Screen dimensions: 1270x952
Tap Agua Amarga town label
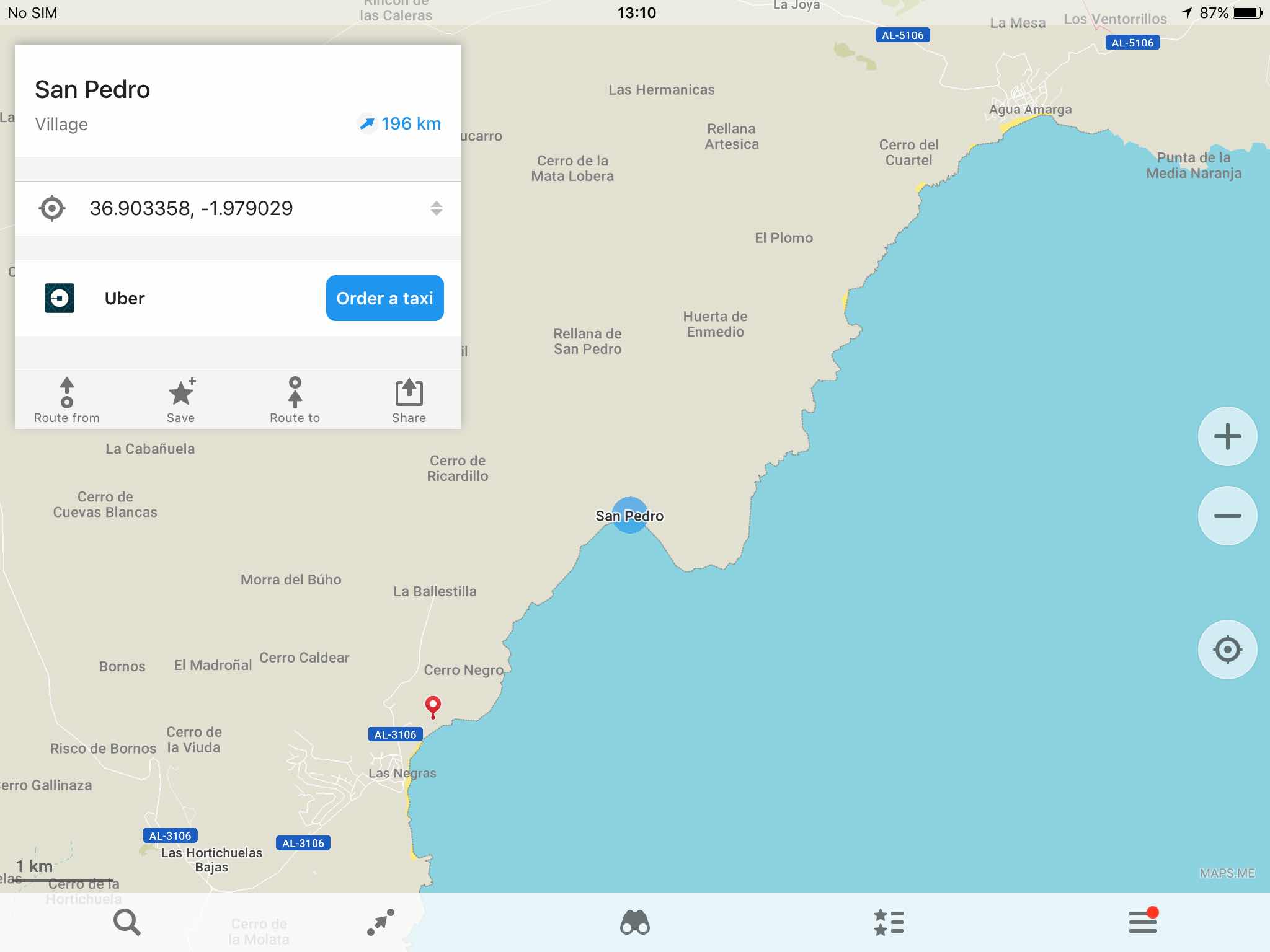click(1030, 110)
